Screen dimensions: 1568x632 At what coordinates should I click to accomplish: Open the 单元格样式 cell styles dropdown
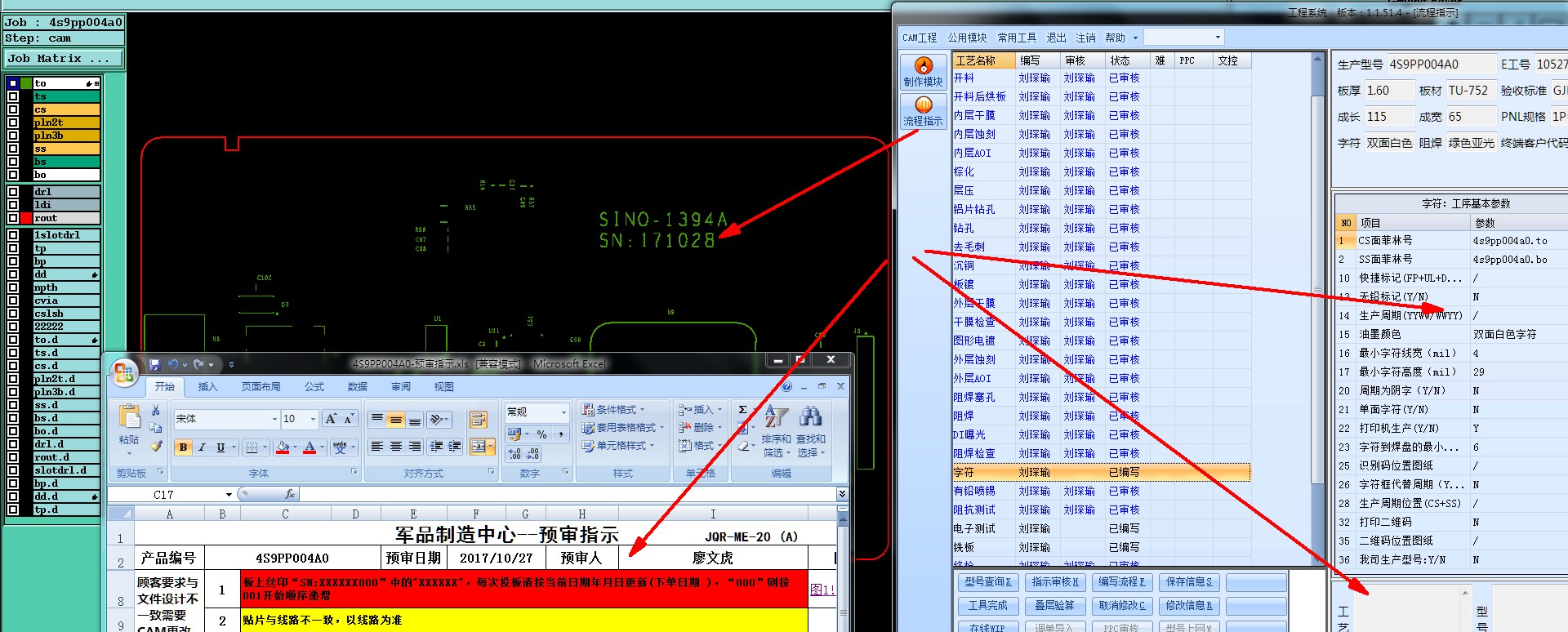619,446
